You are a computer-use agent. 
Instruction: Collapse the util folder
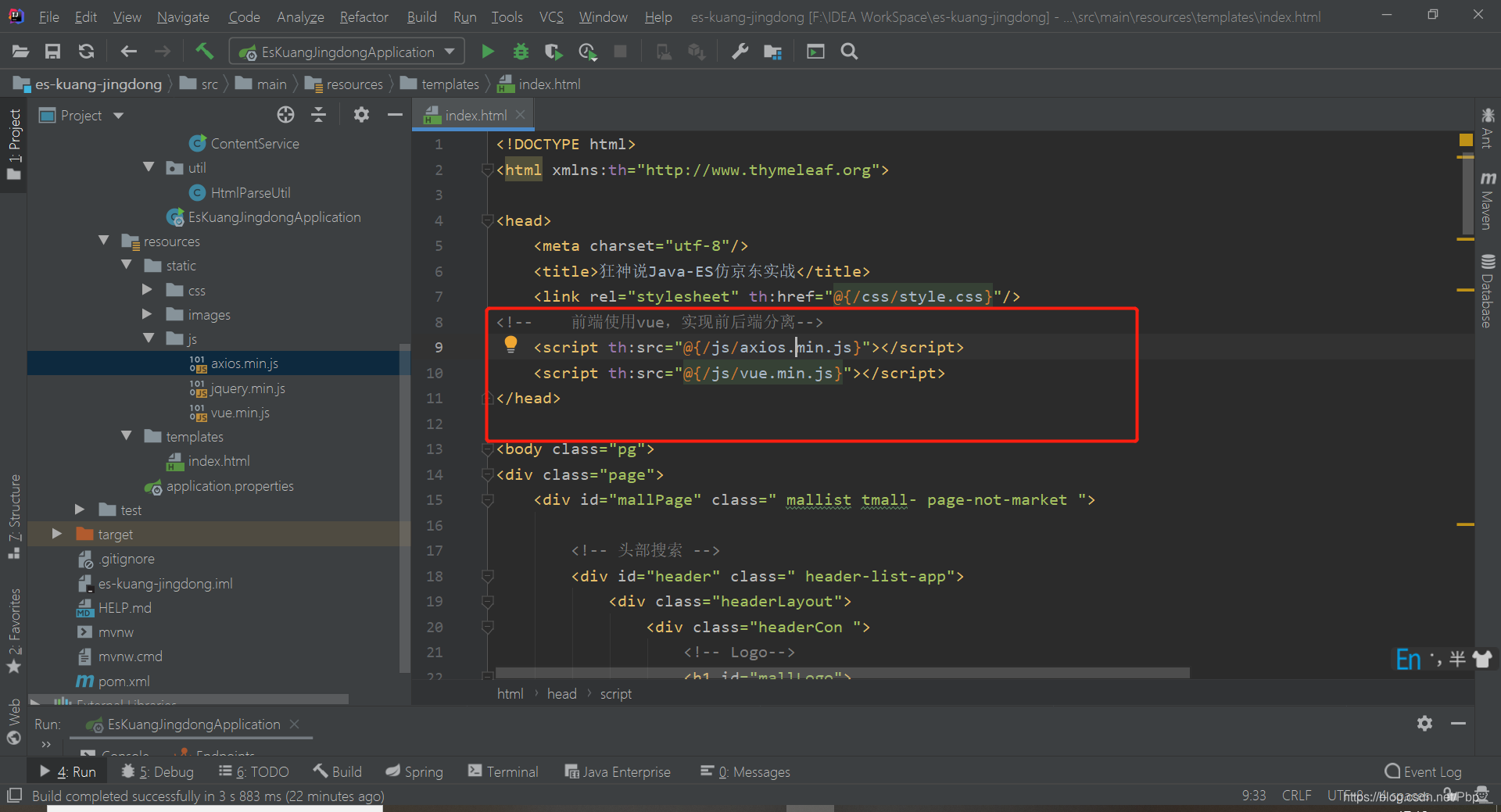click(149, 167)
